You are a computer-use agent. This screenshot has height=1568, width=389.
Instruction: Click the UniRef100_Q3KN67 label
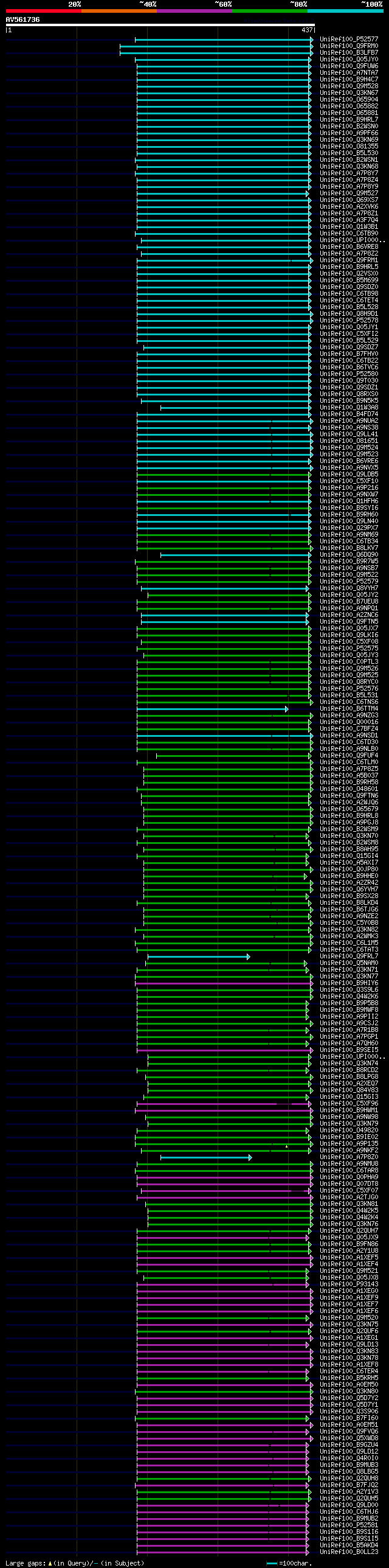pyautogui.click(x=349, y=92)
